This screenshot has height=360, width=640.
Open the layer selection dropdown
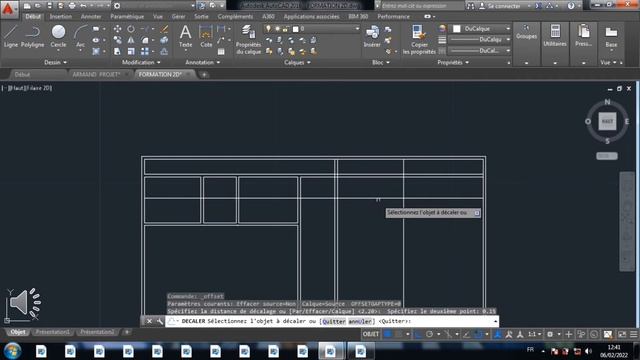pyautogui.click(x=312, y=29)
